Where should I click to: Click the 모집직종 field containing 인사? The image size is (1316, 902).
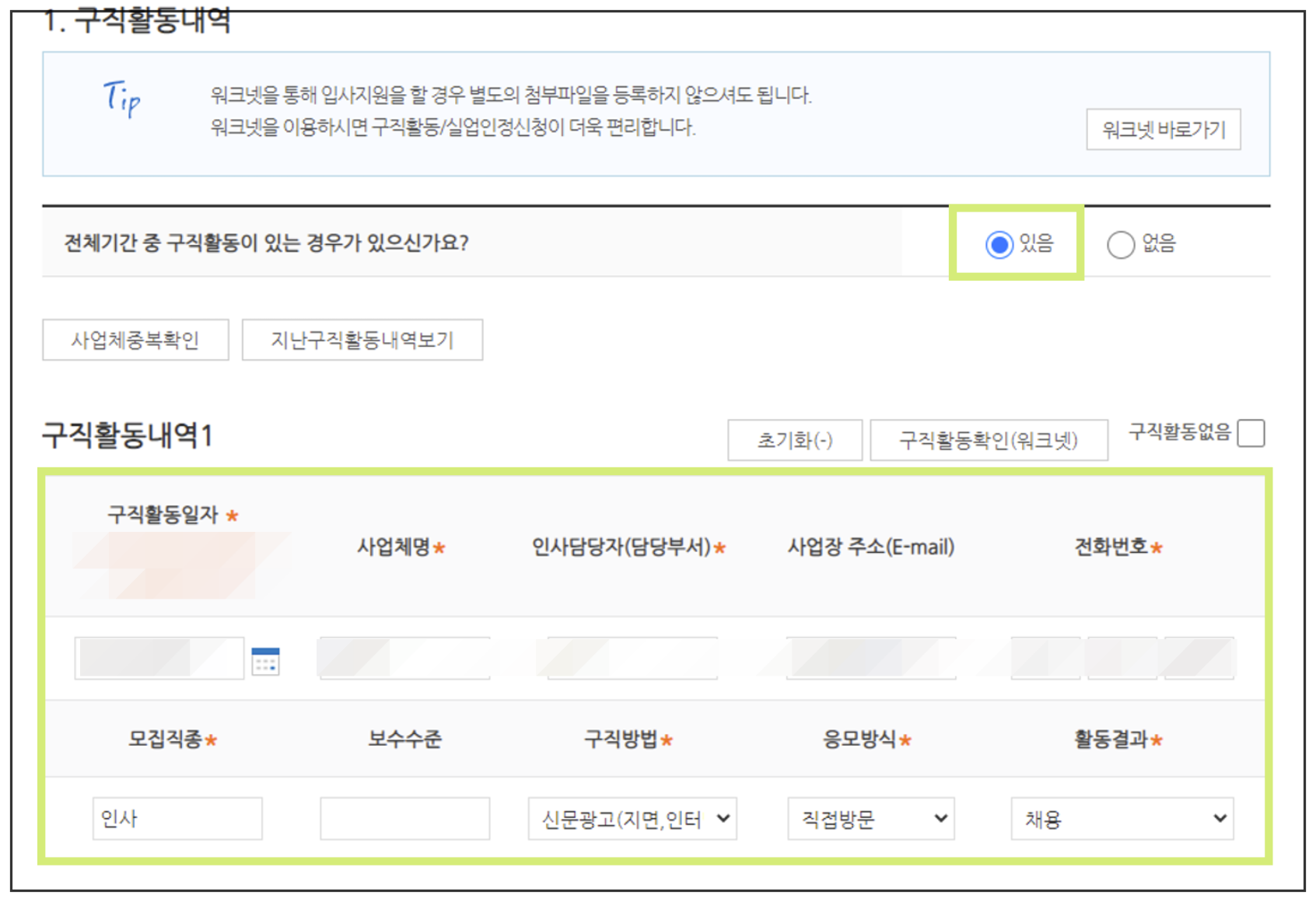click(177, 818)
